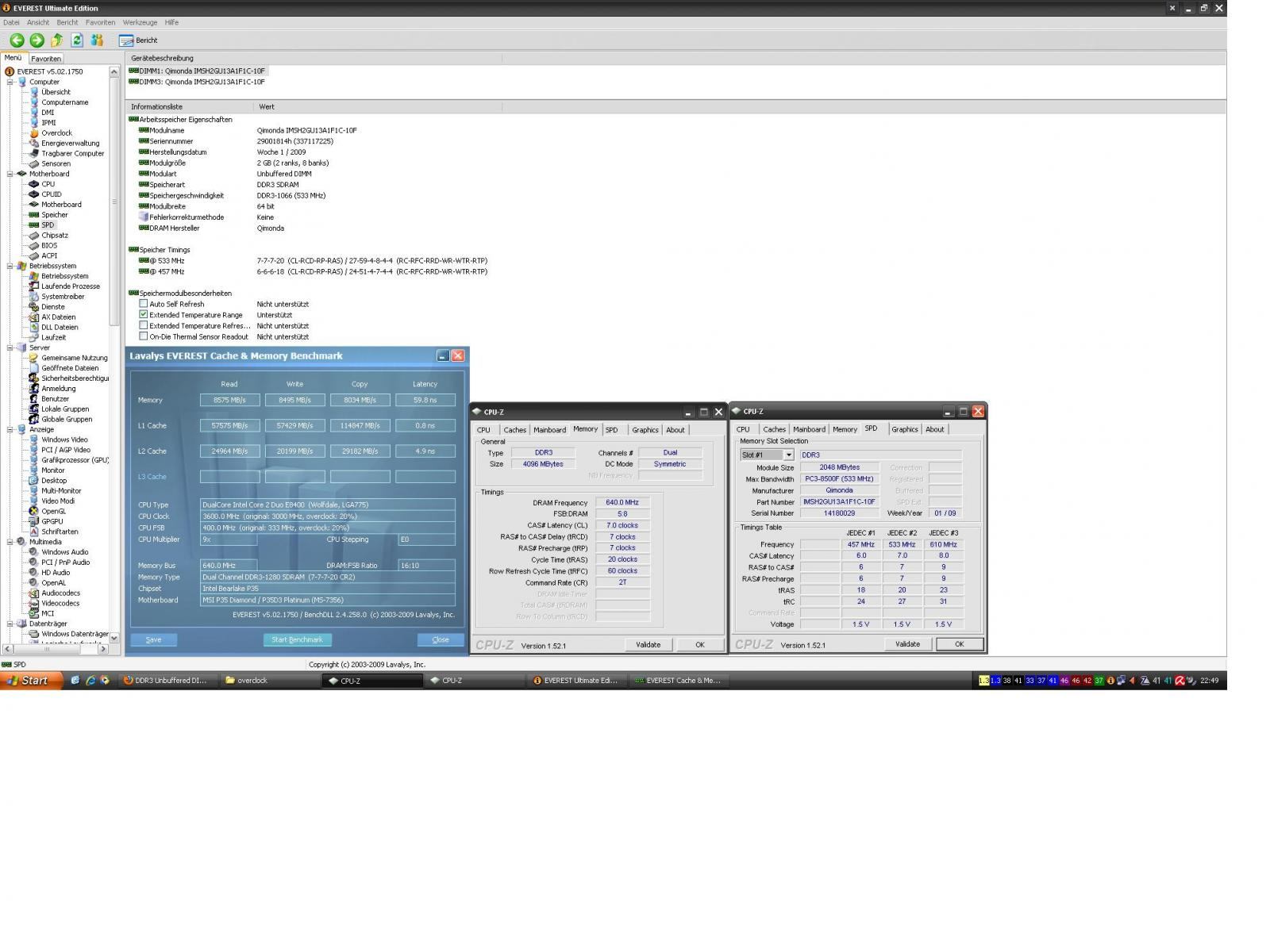This screenshot has height=952, width=1270.
Task: Open Windows Video under Anzeige
Action: pos(64,440)
